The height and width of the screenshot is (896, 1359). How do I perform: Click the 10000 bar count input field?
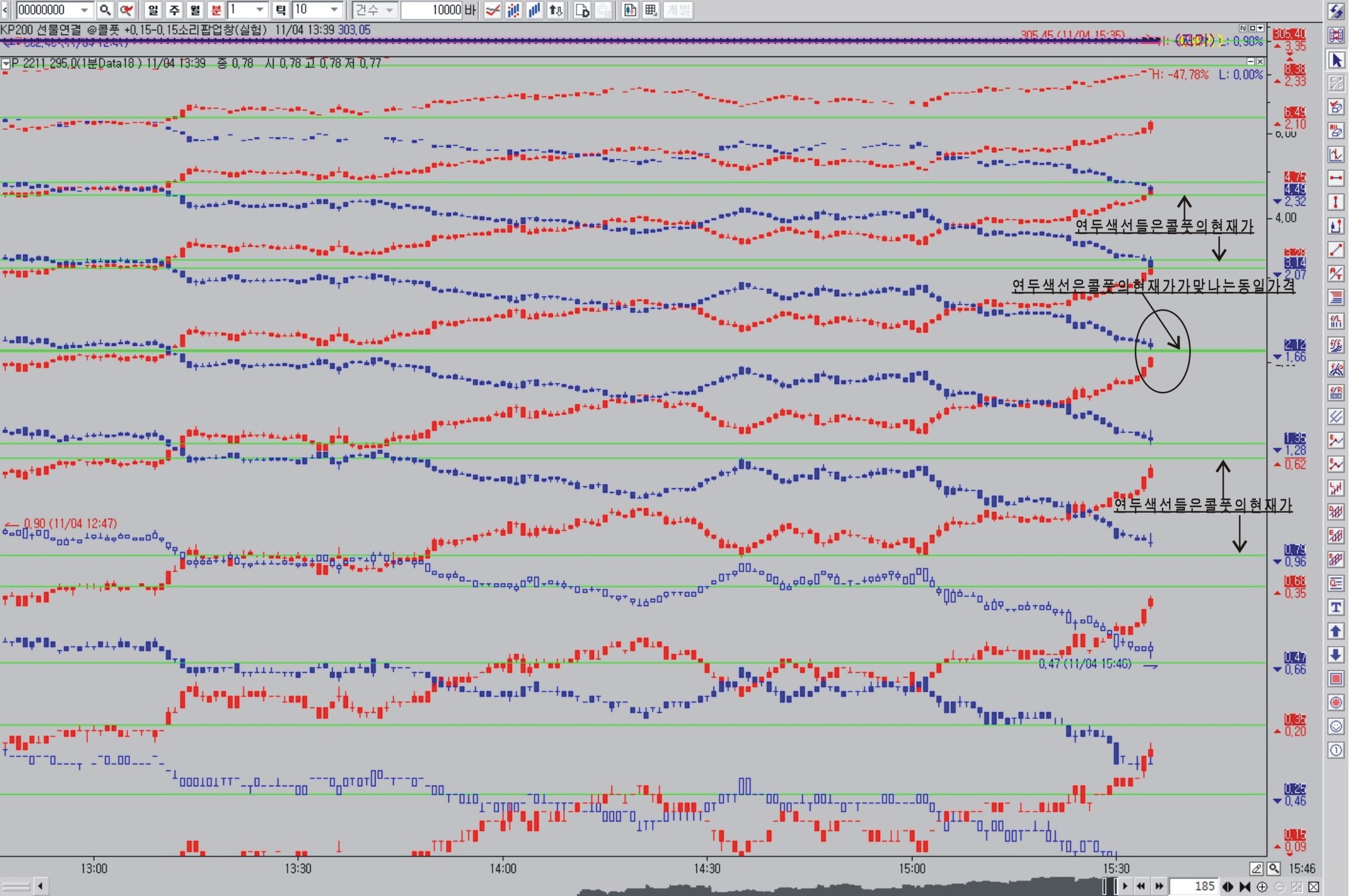[x=432, y=10]
